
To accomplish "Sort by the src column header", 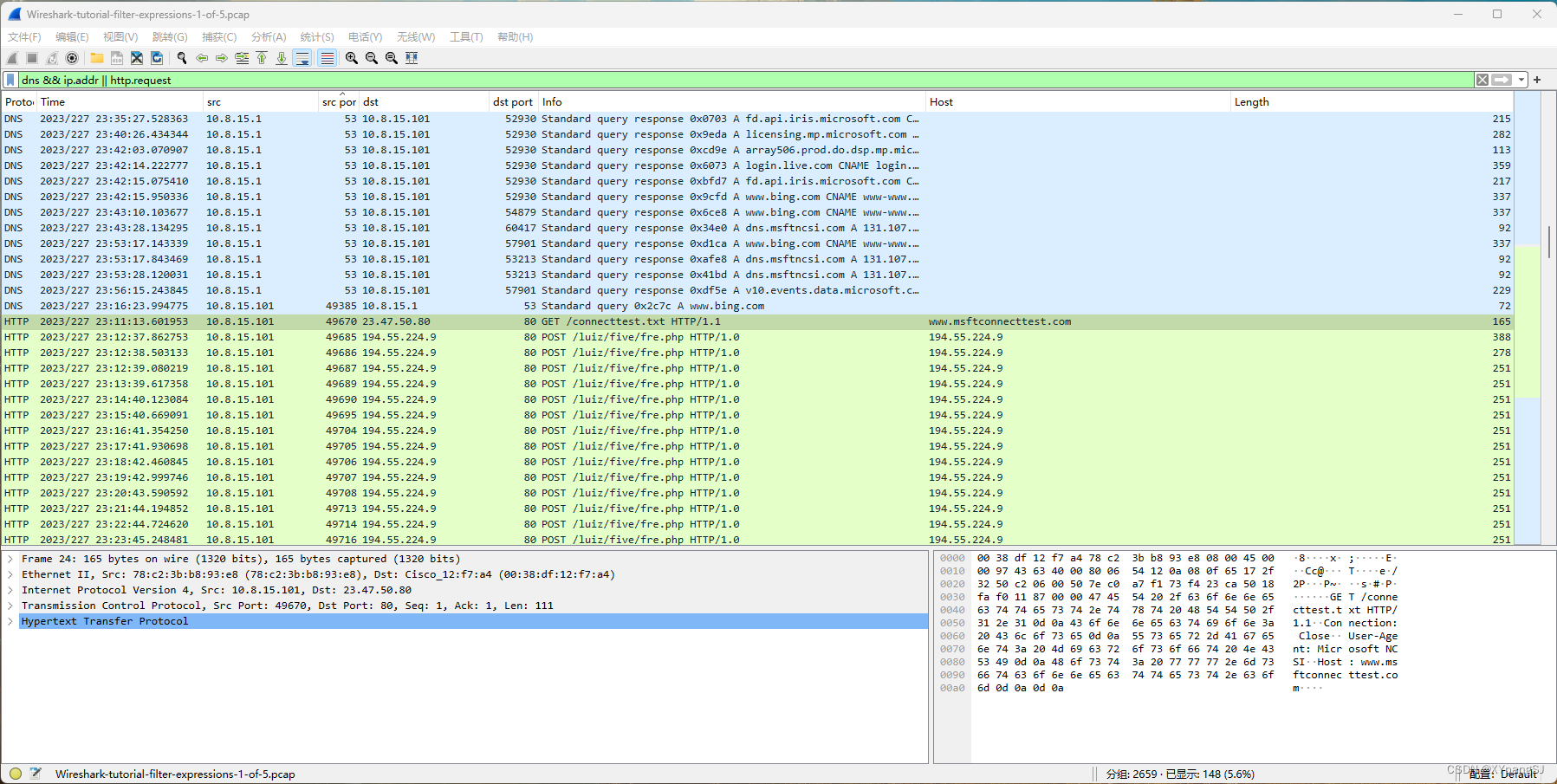I will coord(261,101).
